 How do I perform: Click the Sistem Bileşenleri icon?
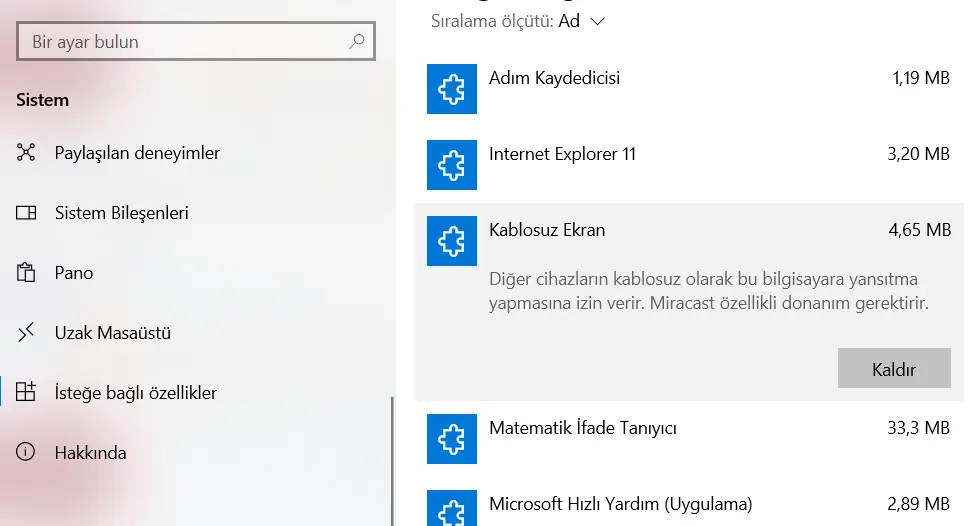(26, 213)
